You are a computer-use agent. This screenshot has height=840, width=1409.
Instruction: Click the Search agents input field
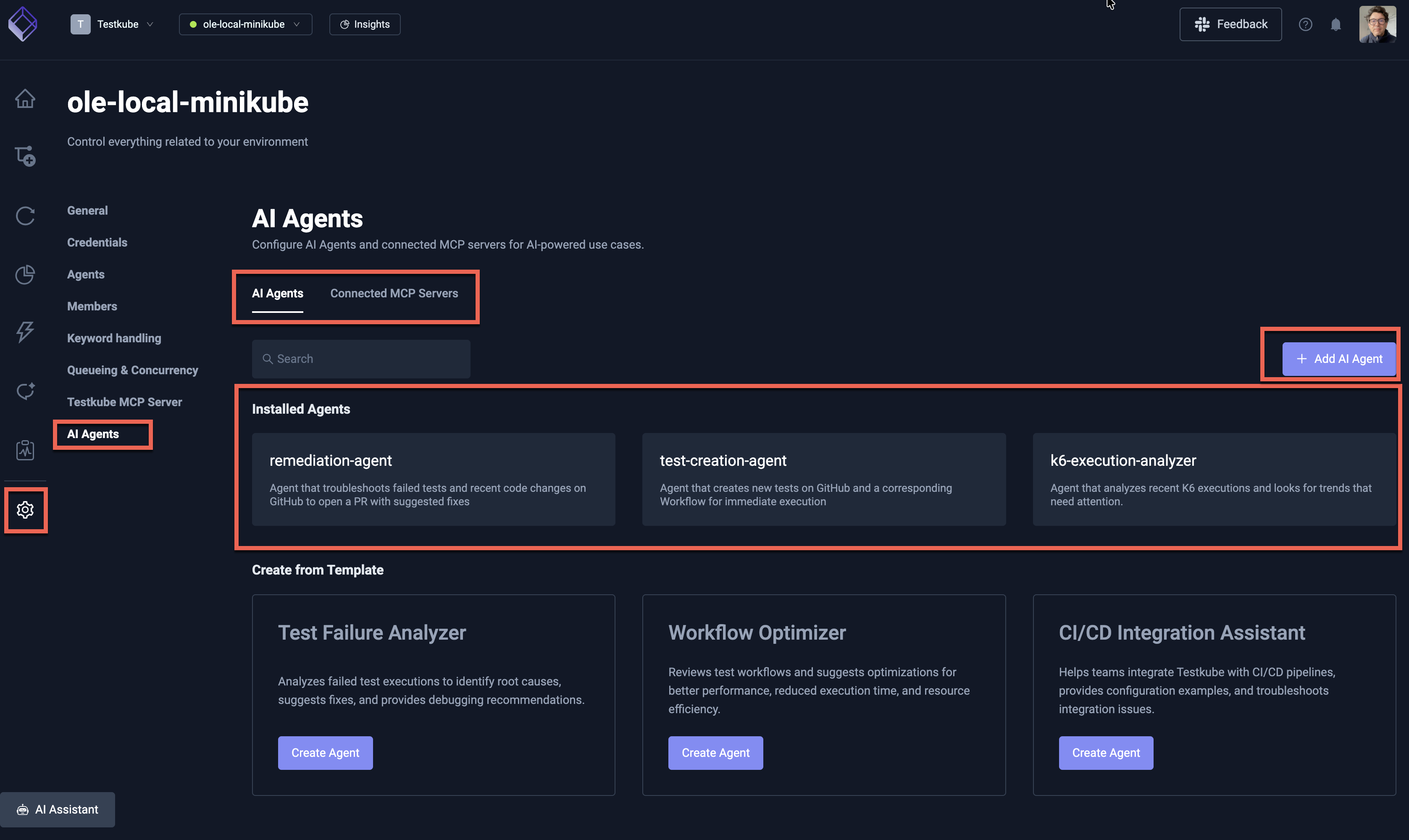tap(361, 359)
